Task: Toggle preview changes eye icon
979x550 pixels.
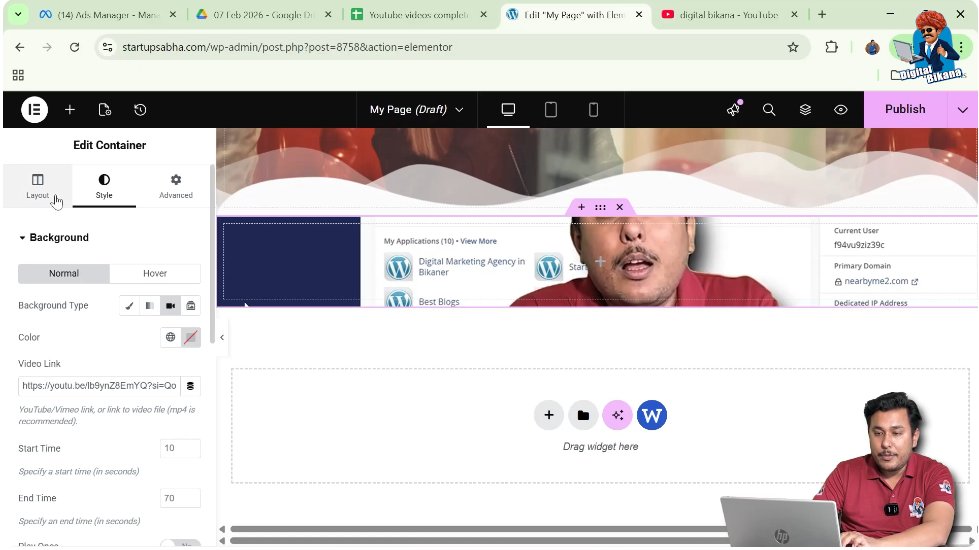Action: pos(841,110)
